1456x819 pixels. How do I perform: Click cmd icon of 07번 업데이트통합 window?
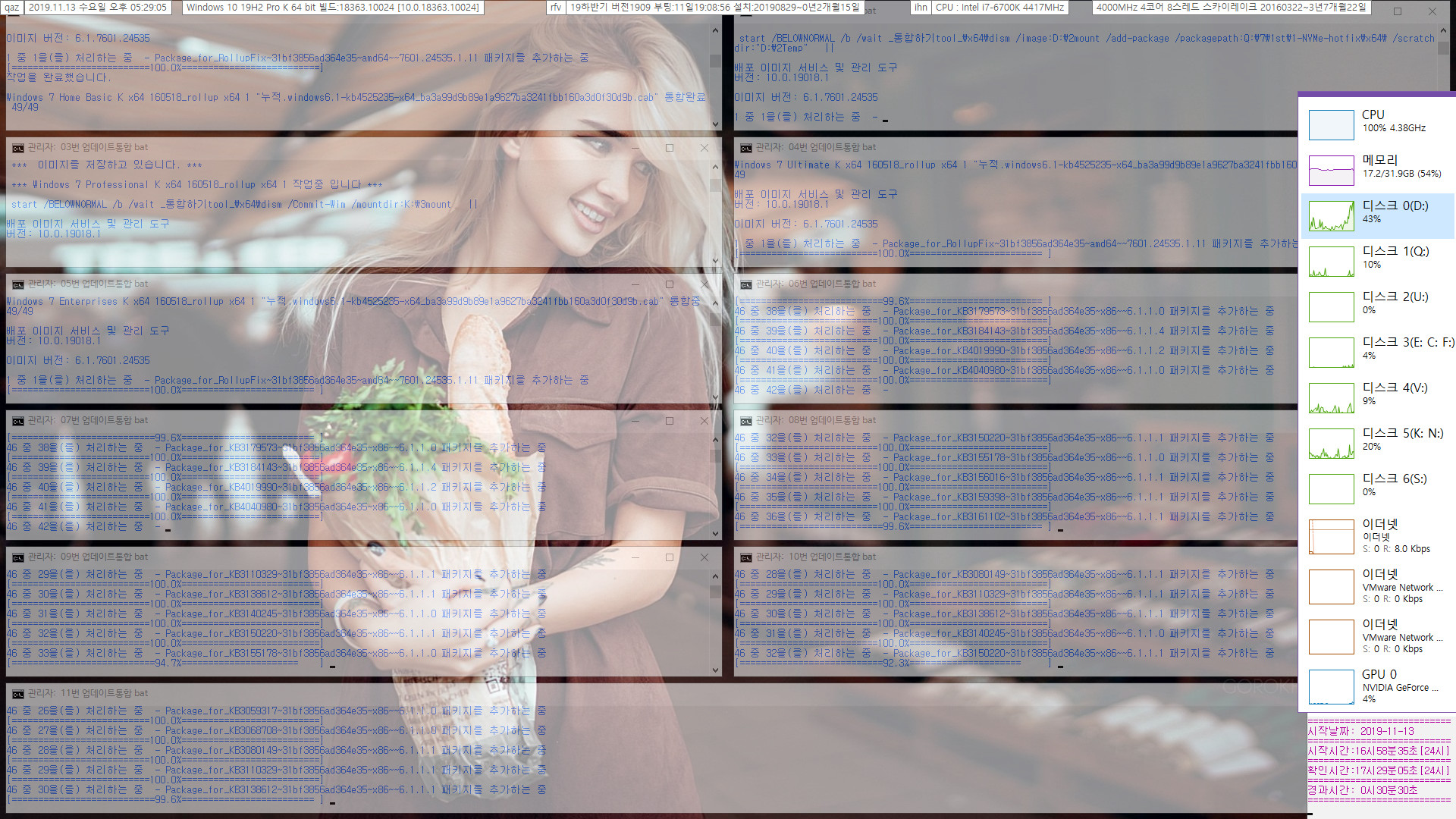(18, 421)
